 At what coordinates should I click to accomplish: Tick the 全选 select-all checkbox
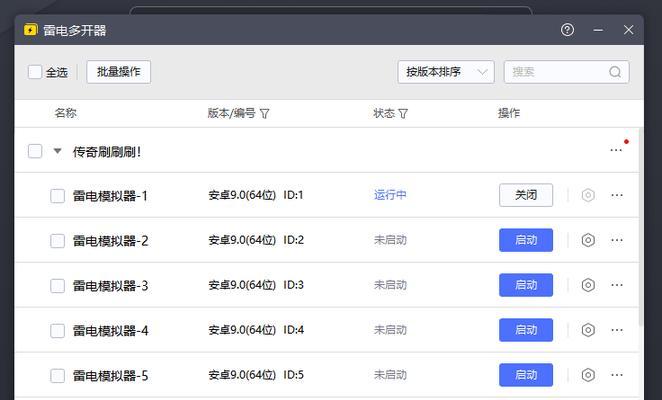pos(35,72)
